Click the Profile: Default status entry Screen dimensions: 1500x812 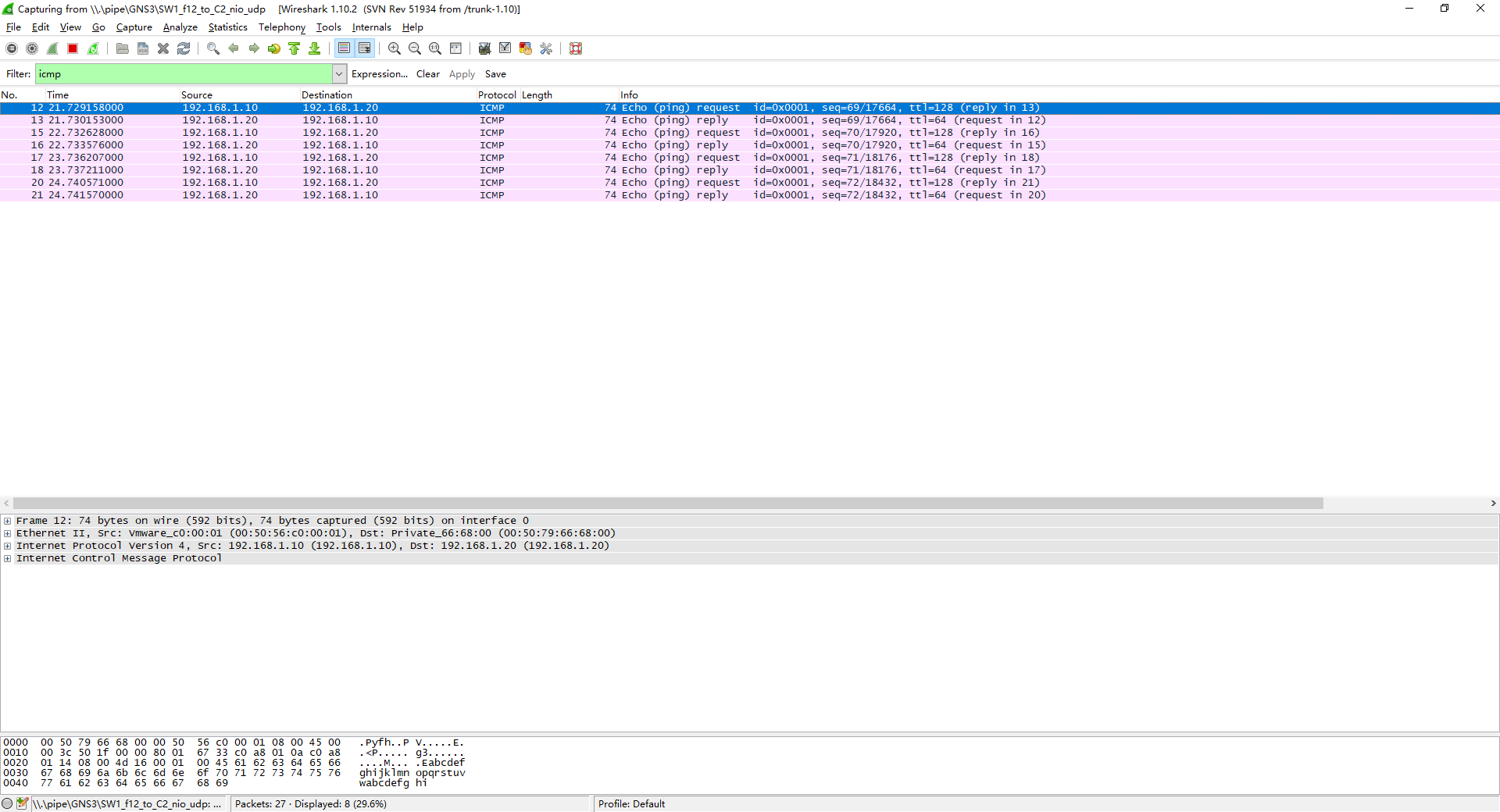click(x=631, y=804)
